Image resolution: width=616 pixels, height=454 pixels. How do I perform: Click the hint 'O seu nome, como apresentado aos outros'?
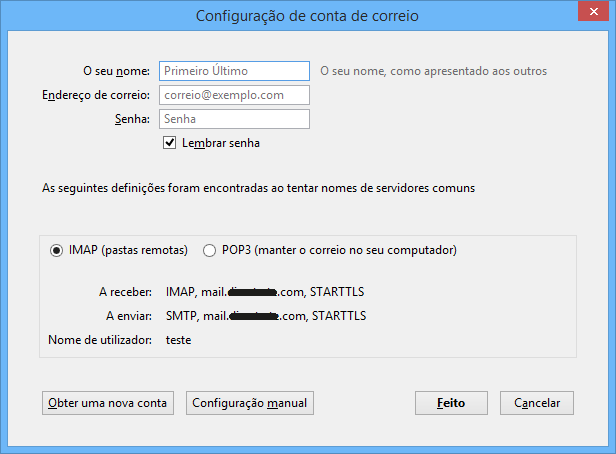(433, 71)
